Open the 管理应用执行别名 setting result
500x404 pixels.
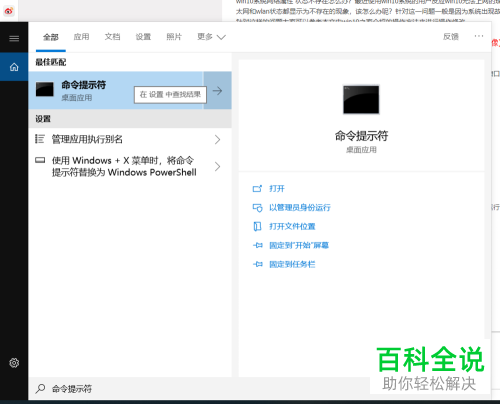click(x=130, y=139)
